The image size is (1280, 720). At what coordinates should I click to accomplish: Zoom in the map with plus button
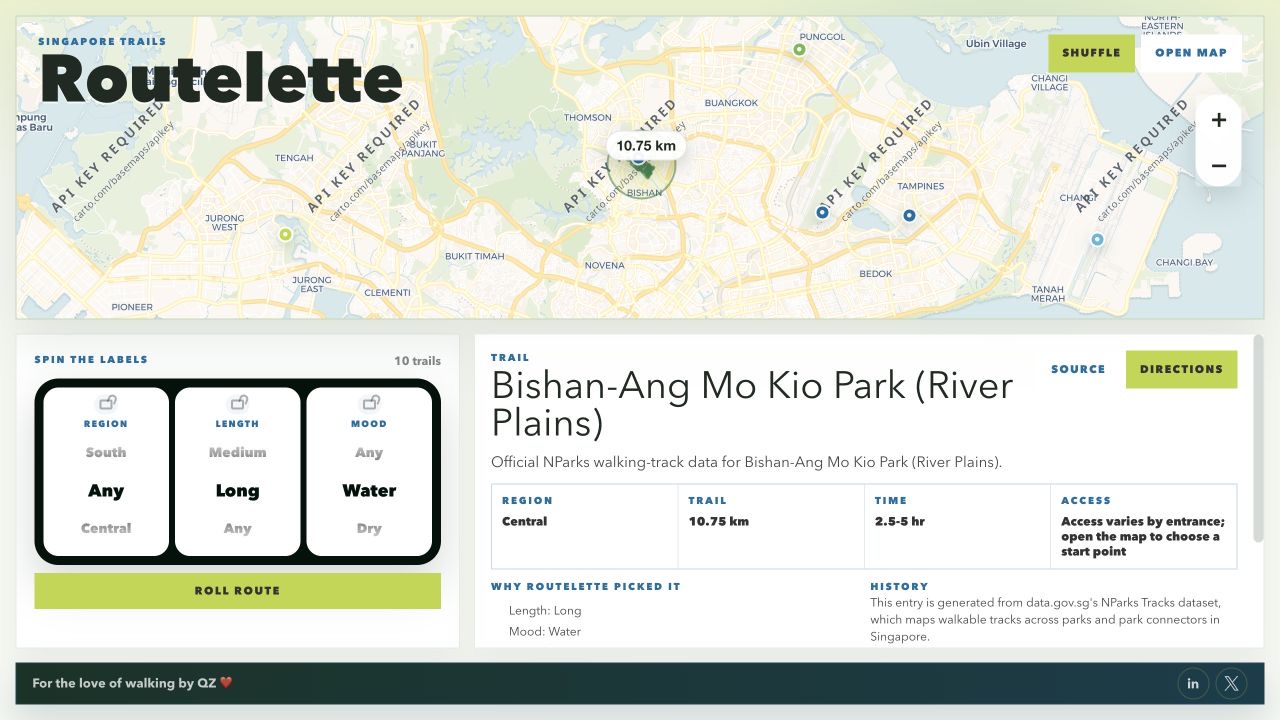coord(1218,120)
